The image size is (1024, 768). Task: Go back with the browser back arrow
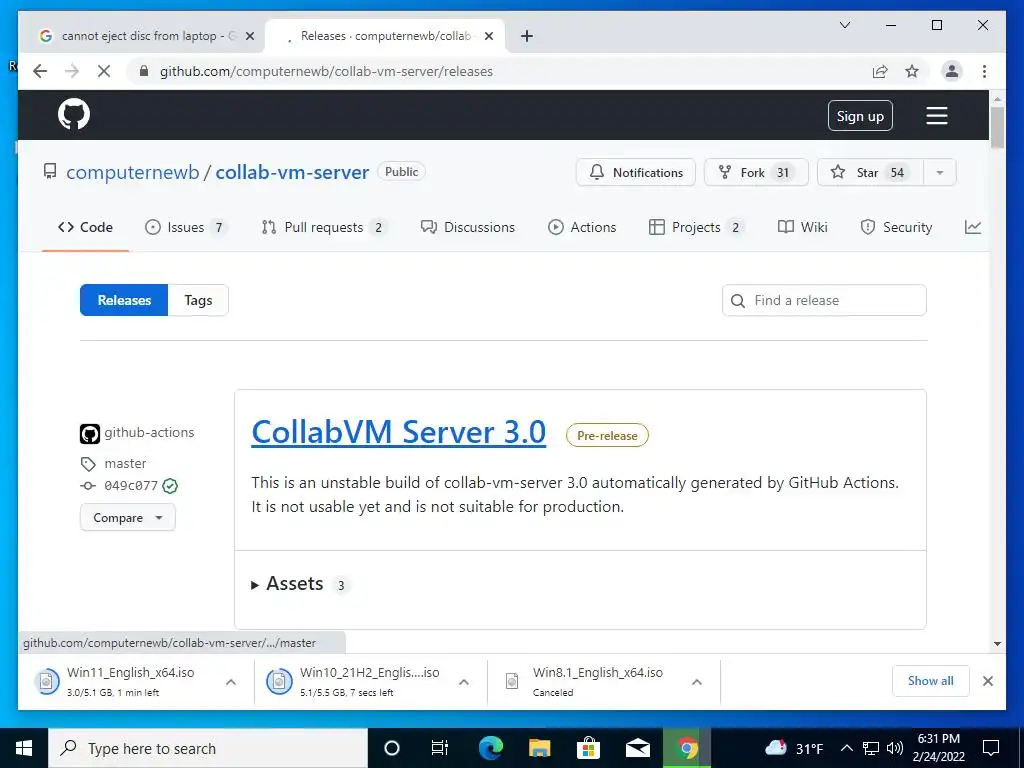40,71
